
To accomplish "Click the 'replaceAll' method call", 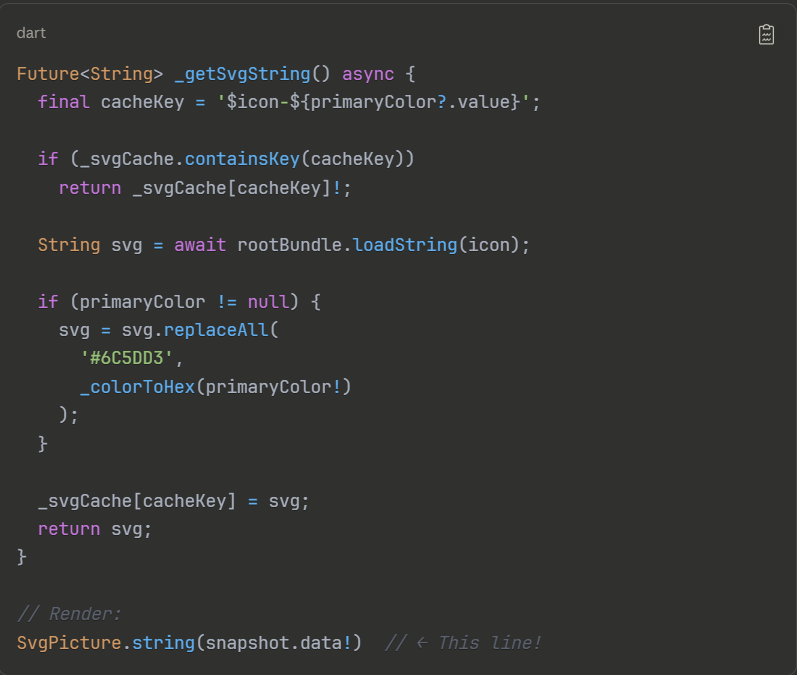I will pos(216,330).
